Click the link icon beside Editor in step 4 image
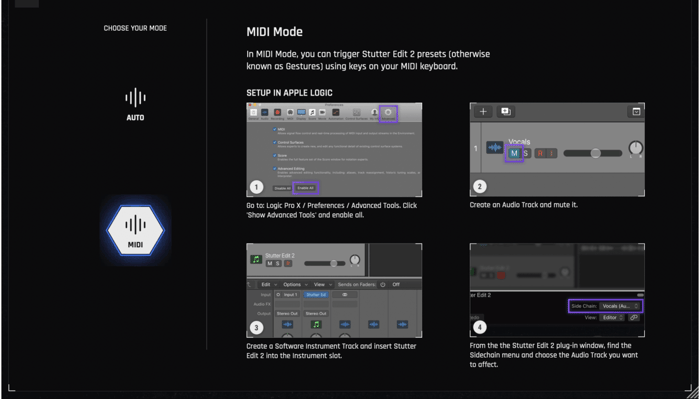This screenshot has height=399, width=700. click(x=633, y=318)
